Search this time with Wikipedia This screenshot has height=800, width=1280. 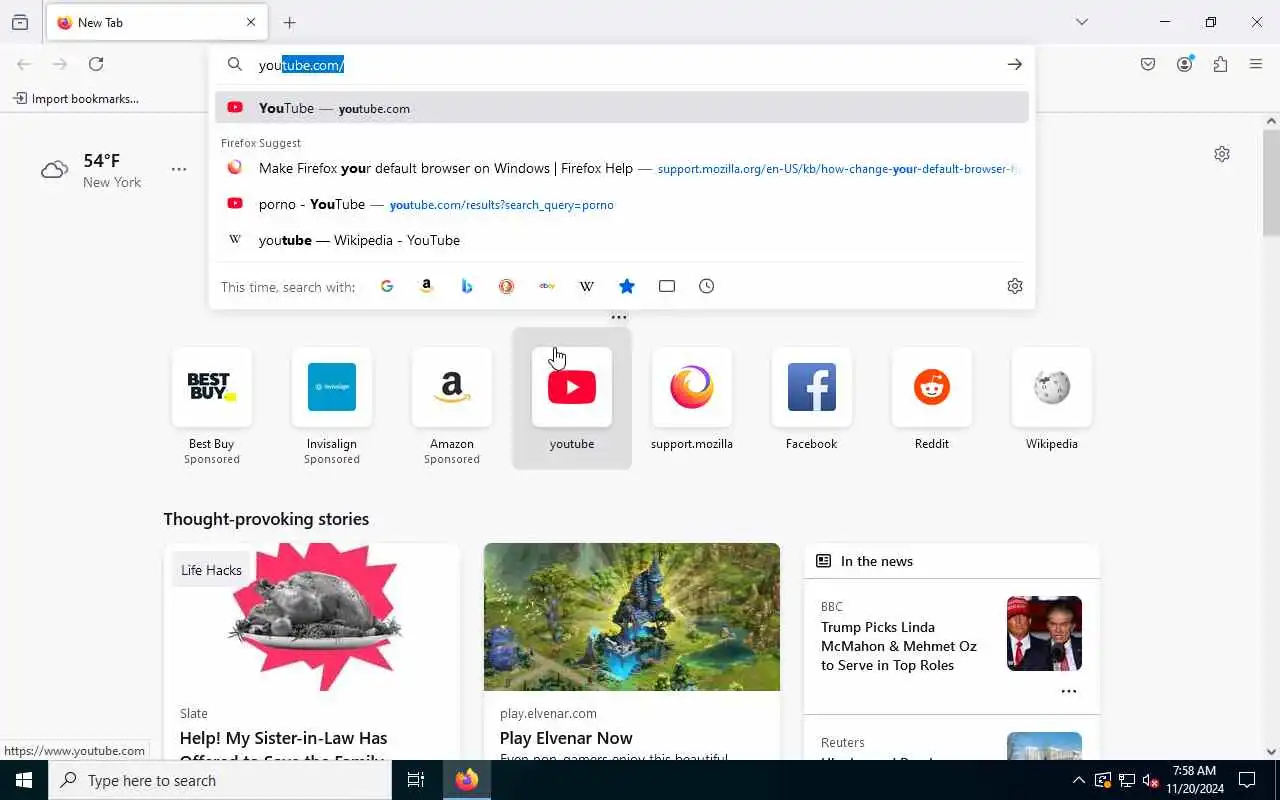click(x=587, y=286)
